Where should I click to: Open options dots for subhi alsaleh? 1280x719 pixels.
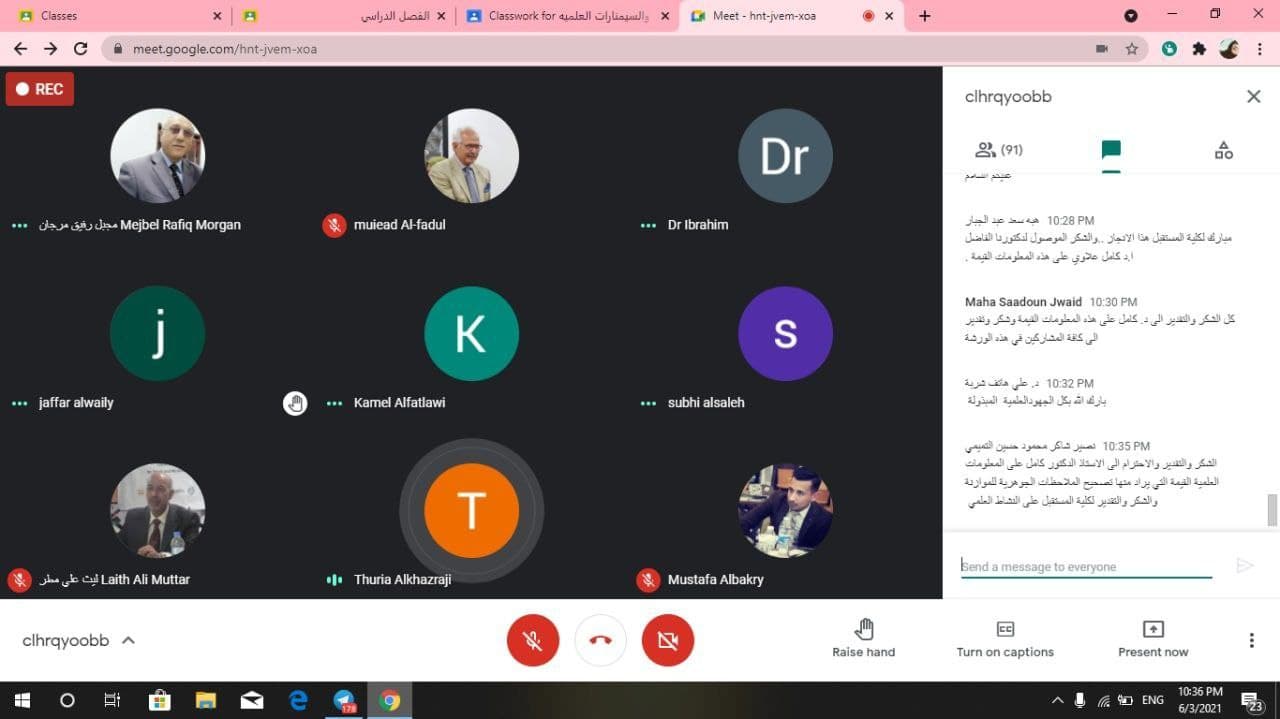tap(648, 403)
